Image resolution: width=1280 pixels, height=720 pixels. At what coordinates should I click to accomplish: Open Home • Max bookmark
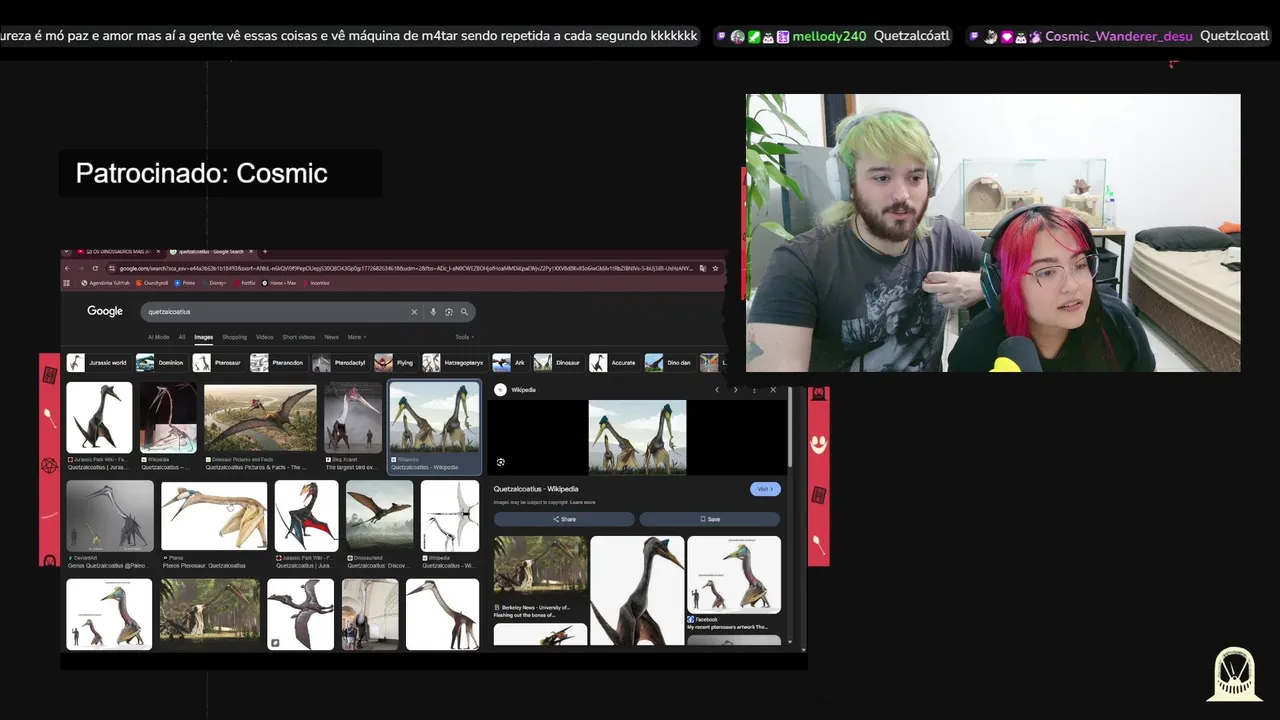pos(279,283)
